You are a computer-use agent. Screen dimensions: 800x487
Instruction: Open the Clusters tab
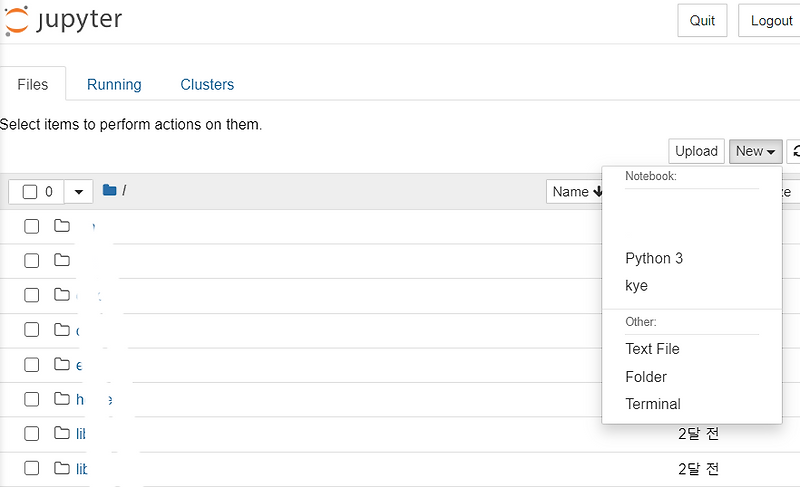pyautogui.click(x=207, y=85)
